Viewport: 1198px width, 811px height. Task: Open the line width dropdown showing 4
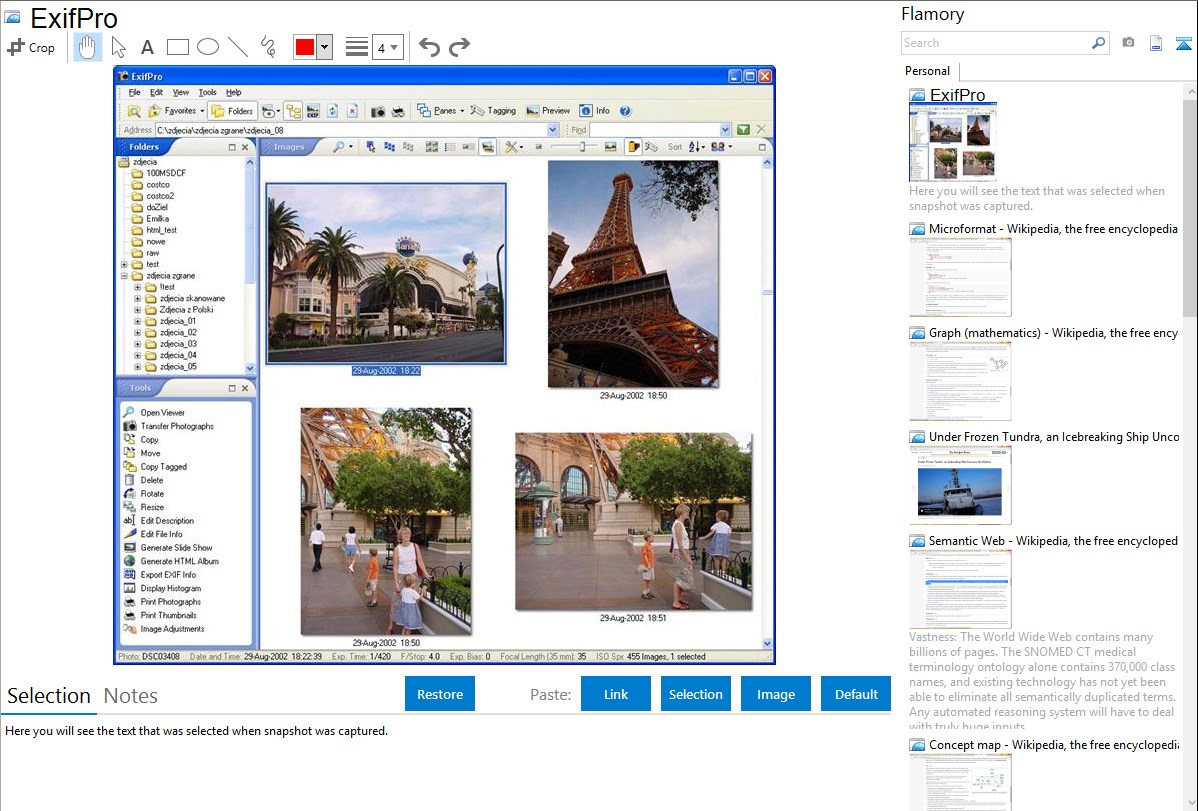pyautogui.click(x=388, y=47)
